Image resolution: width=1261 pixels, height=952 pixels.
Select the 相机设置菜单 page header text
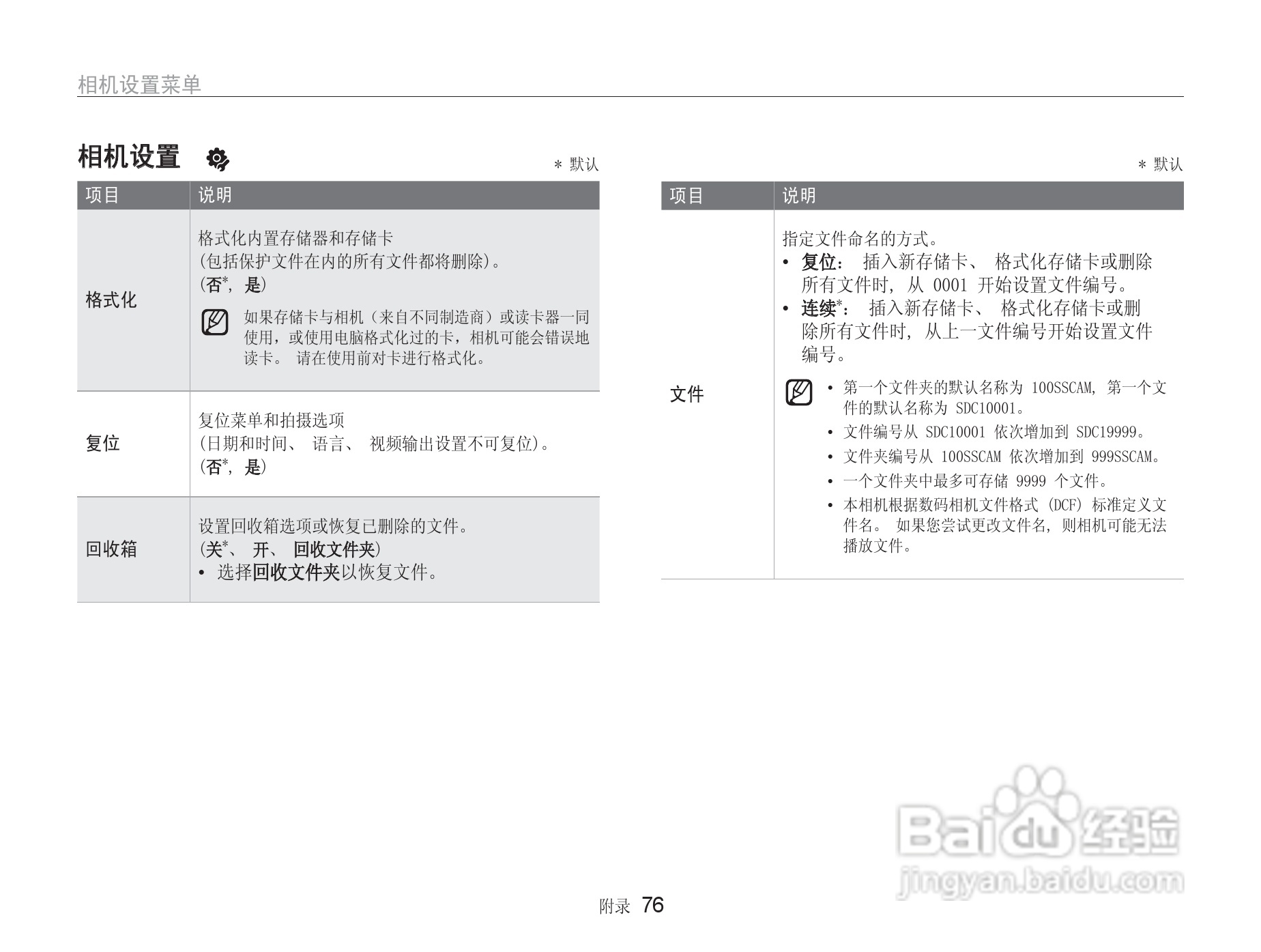(x=139, y=85)
